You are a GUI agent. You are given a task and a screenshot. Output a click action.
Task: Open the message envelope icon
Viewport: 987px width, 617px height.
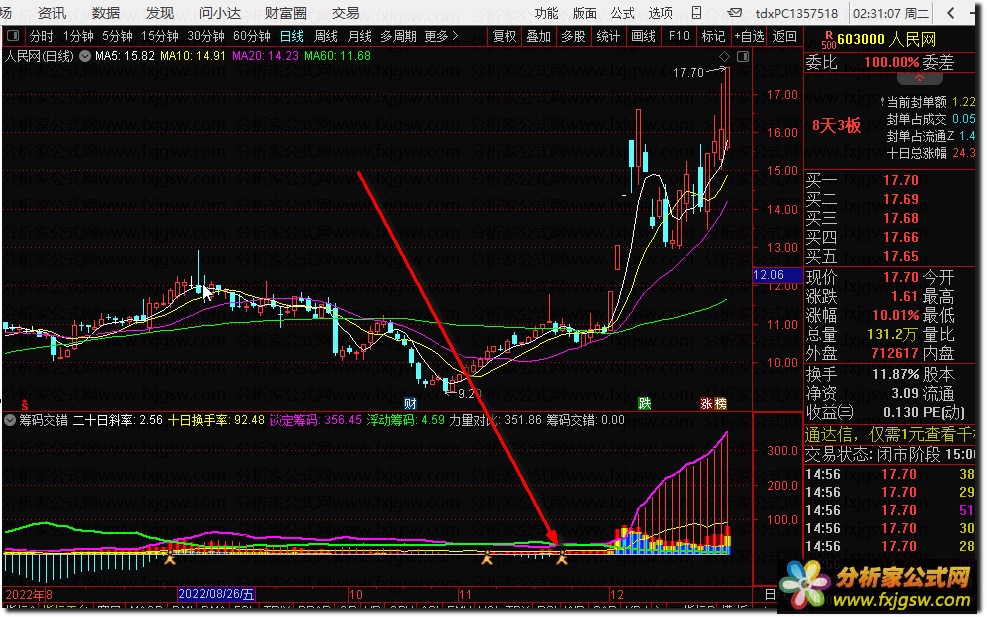(735, 13)
